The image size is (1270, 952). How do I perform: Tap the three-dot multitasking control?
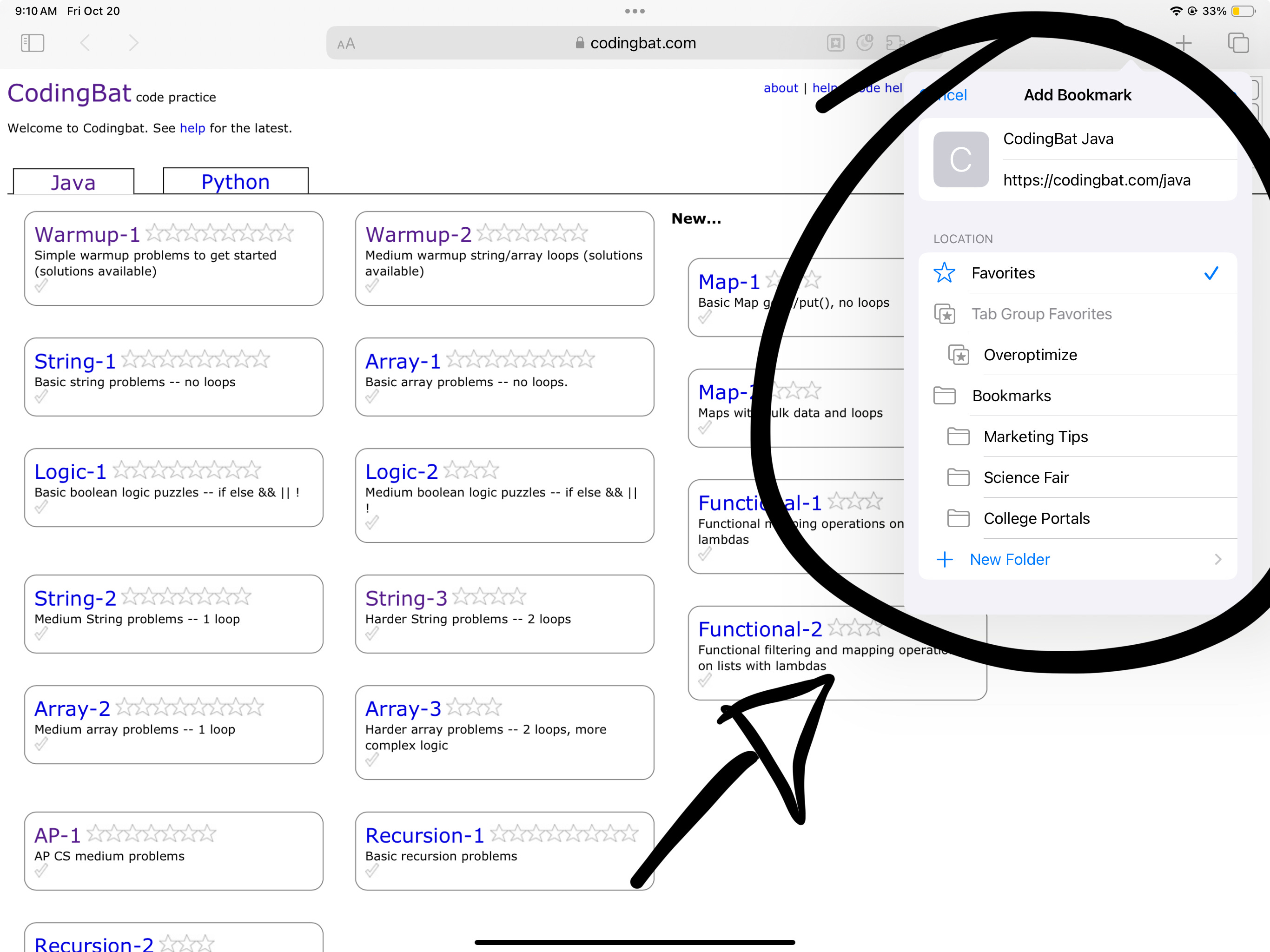pos(635,11)
